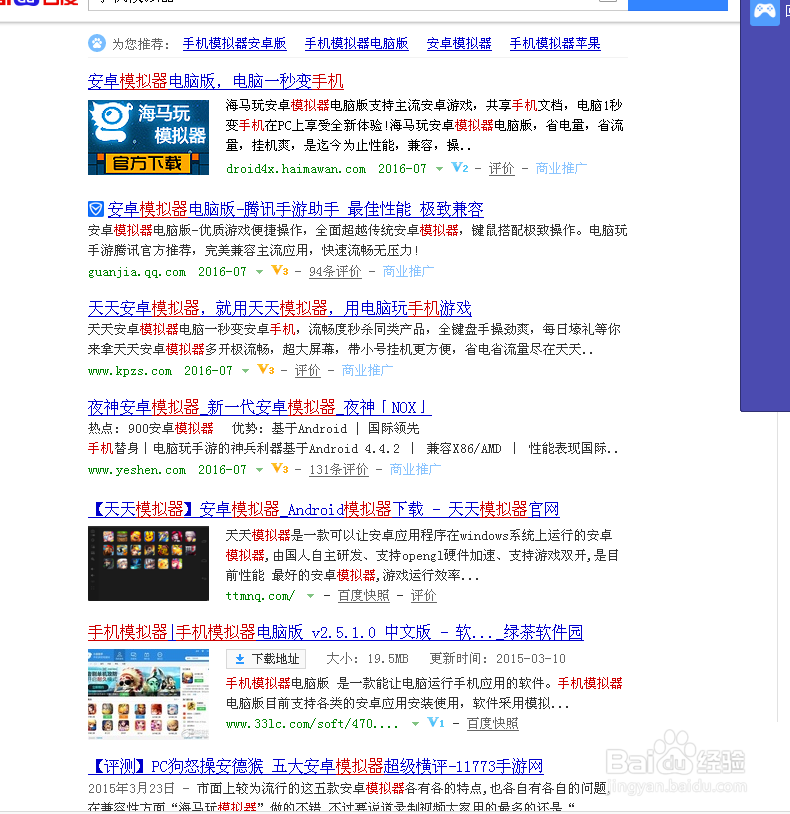Expand the dropdown arrow after www.yeshen.com date
The width and height of the screenshot is (790, 814).
click(260, 470)
